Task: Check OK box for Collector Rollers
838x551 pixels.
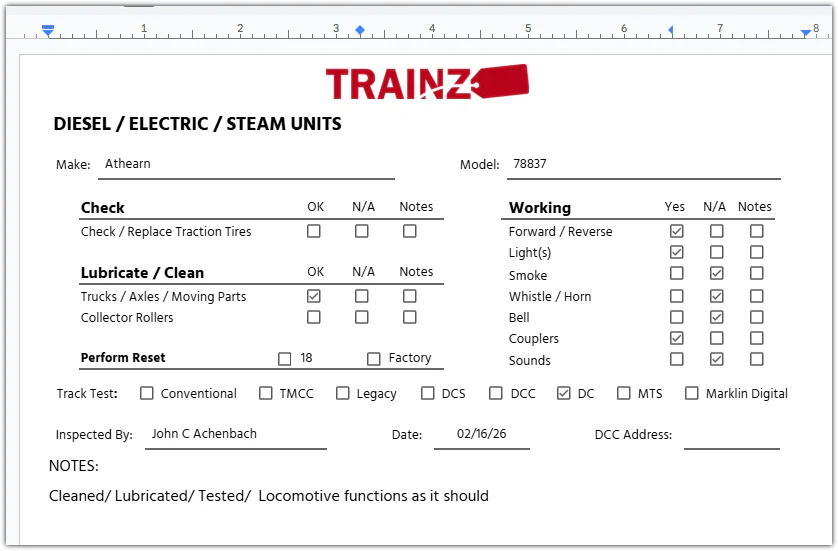Action: pos(314,317)
